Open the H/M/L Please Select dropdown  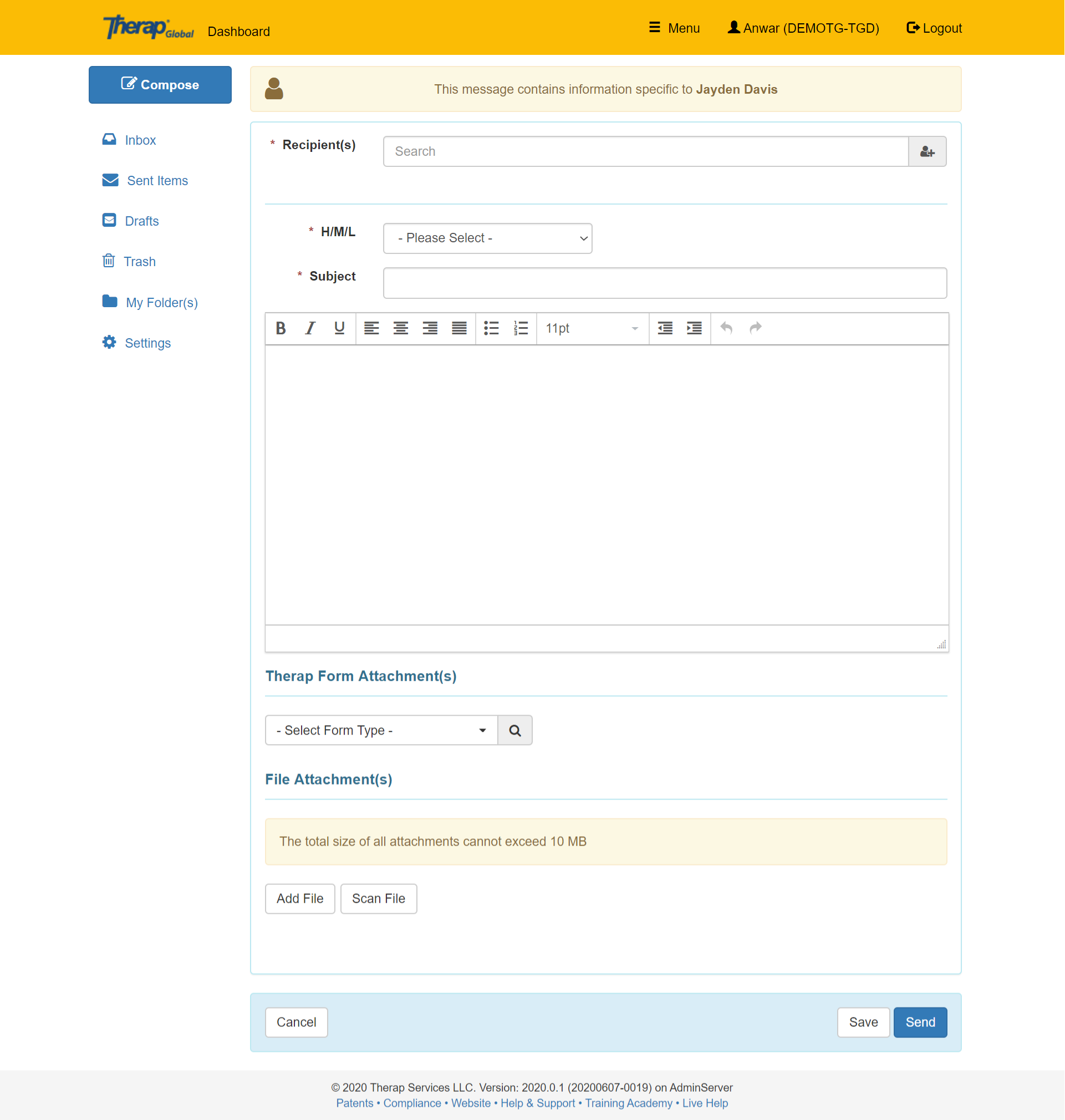[488, 238]
